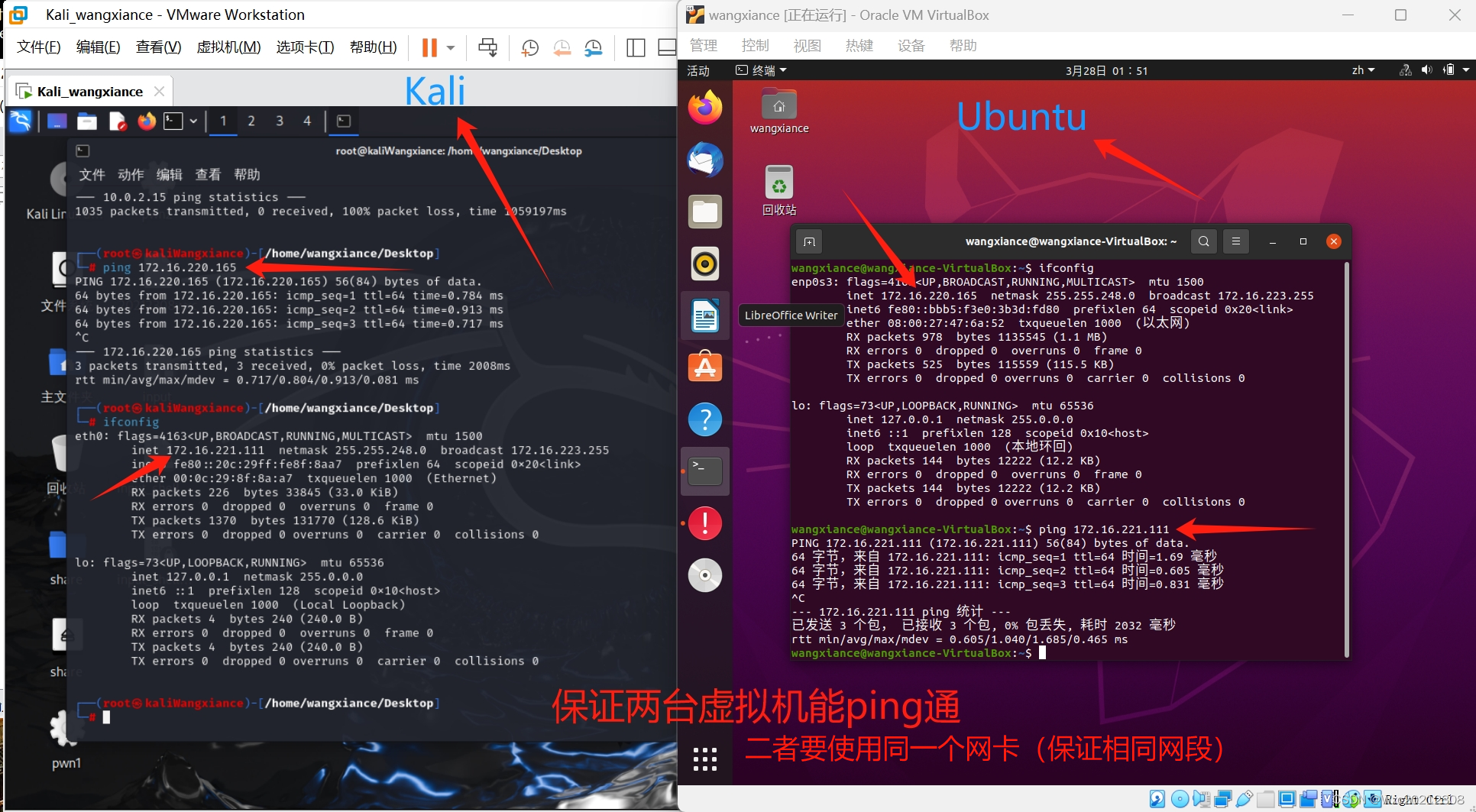The height and width of the screenshot is (812, 1476).
Task: Select the terminal window button in Kali taskbar
Action: click(x=344, y=121)
